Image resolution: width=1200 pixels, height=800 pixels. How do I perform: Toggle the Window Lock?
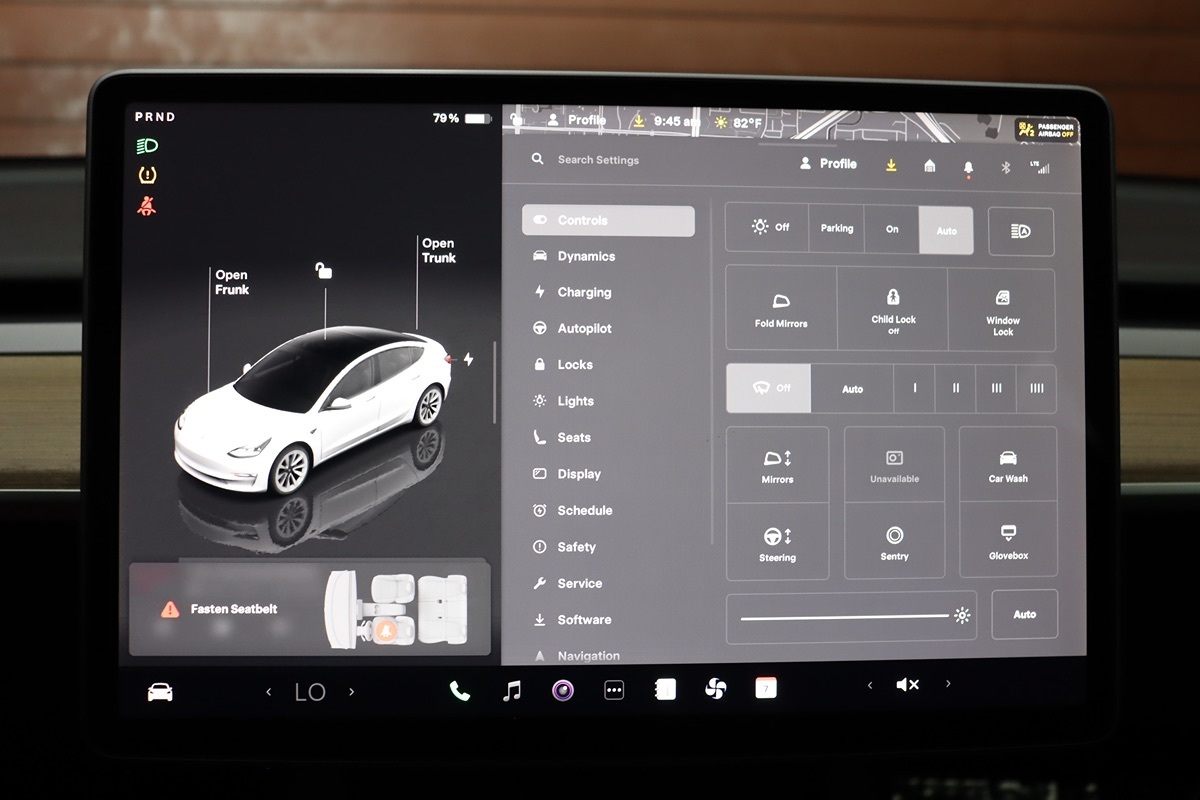coord(1002,308)
